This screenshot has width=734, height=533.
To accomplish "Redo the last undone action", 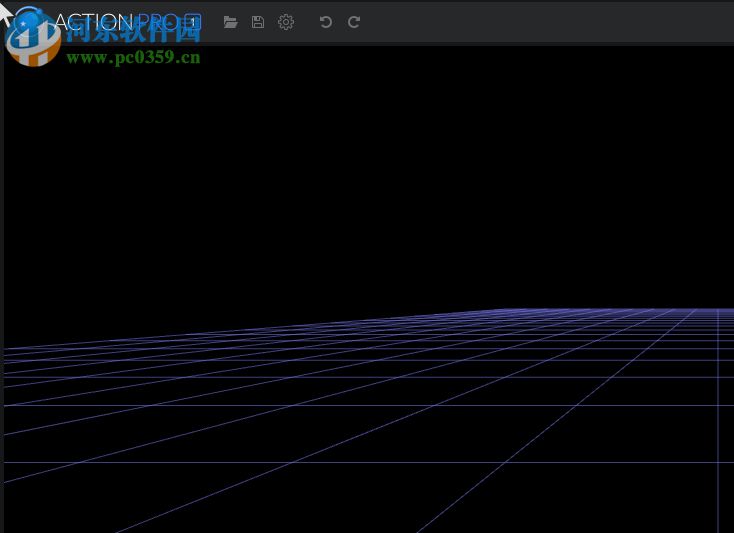I will (x=354, y=22).
